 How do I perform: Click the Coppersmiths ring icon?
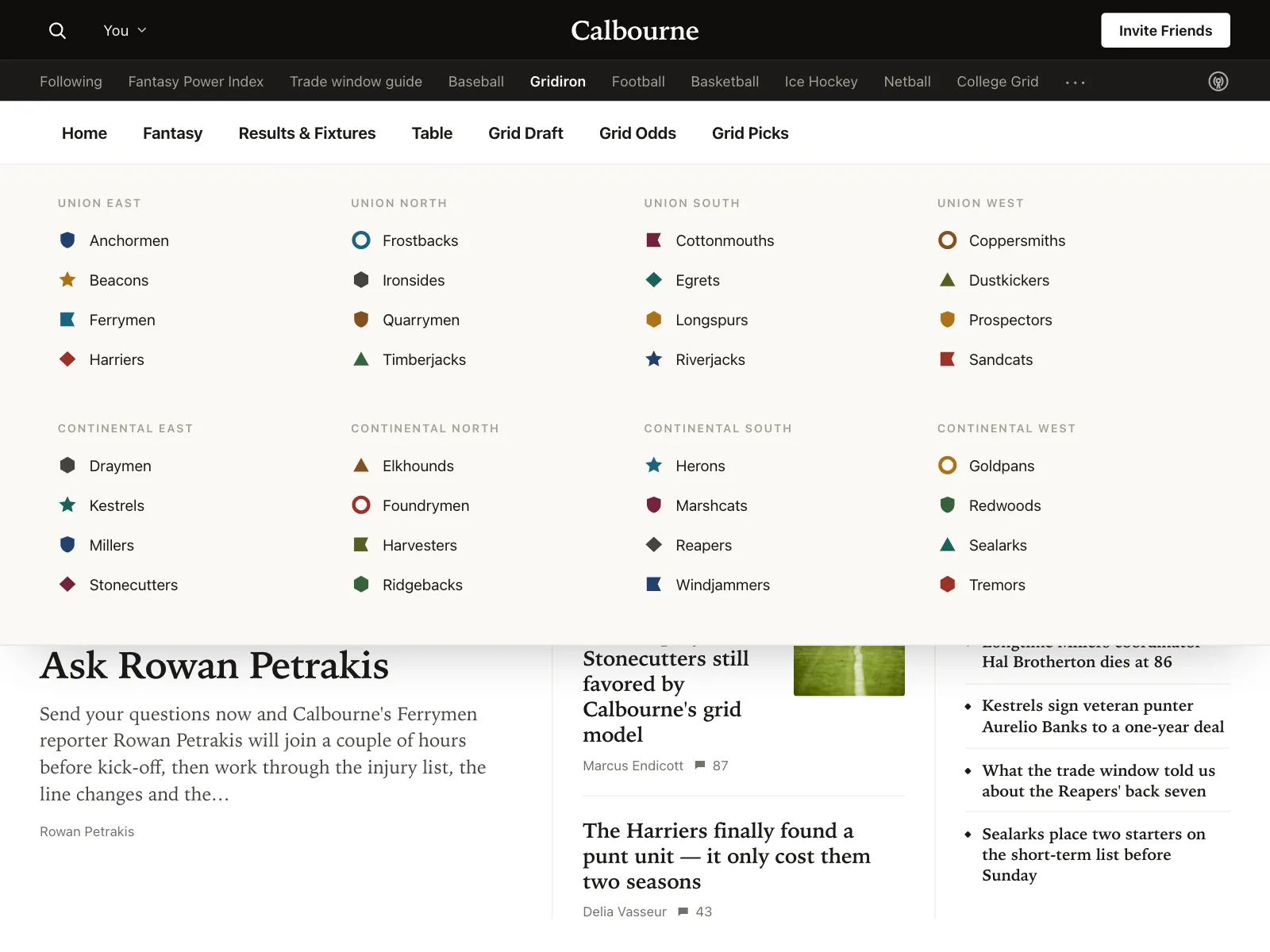tap(948, 240)
